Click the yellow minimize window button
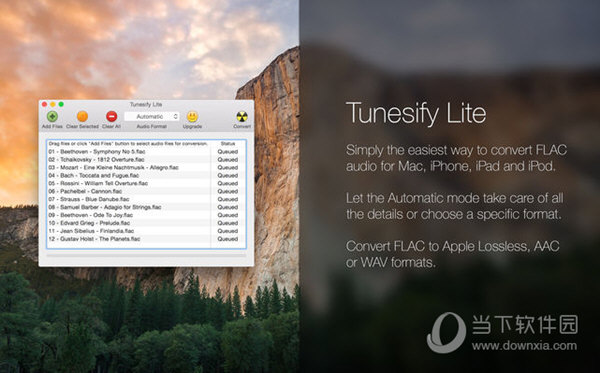Image resolution: width=600 pixels, height=373 pixels. point(53,104)
